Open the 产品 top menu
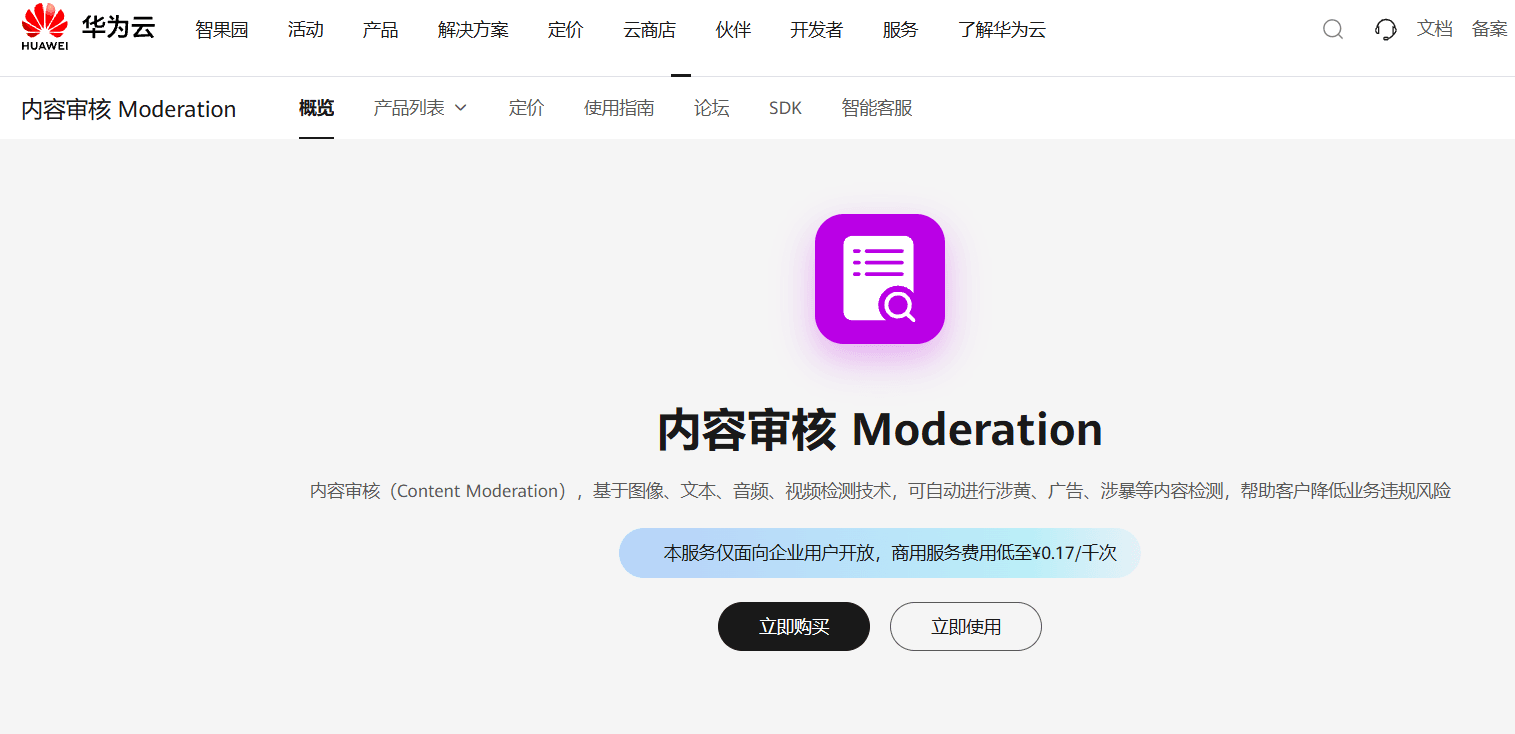 [x=380, y=30]
